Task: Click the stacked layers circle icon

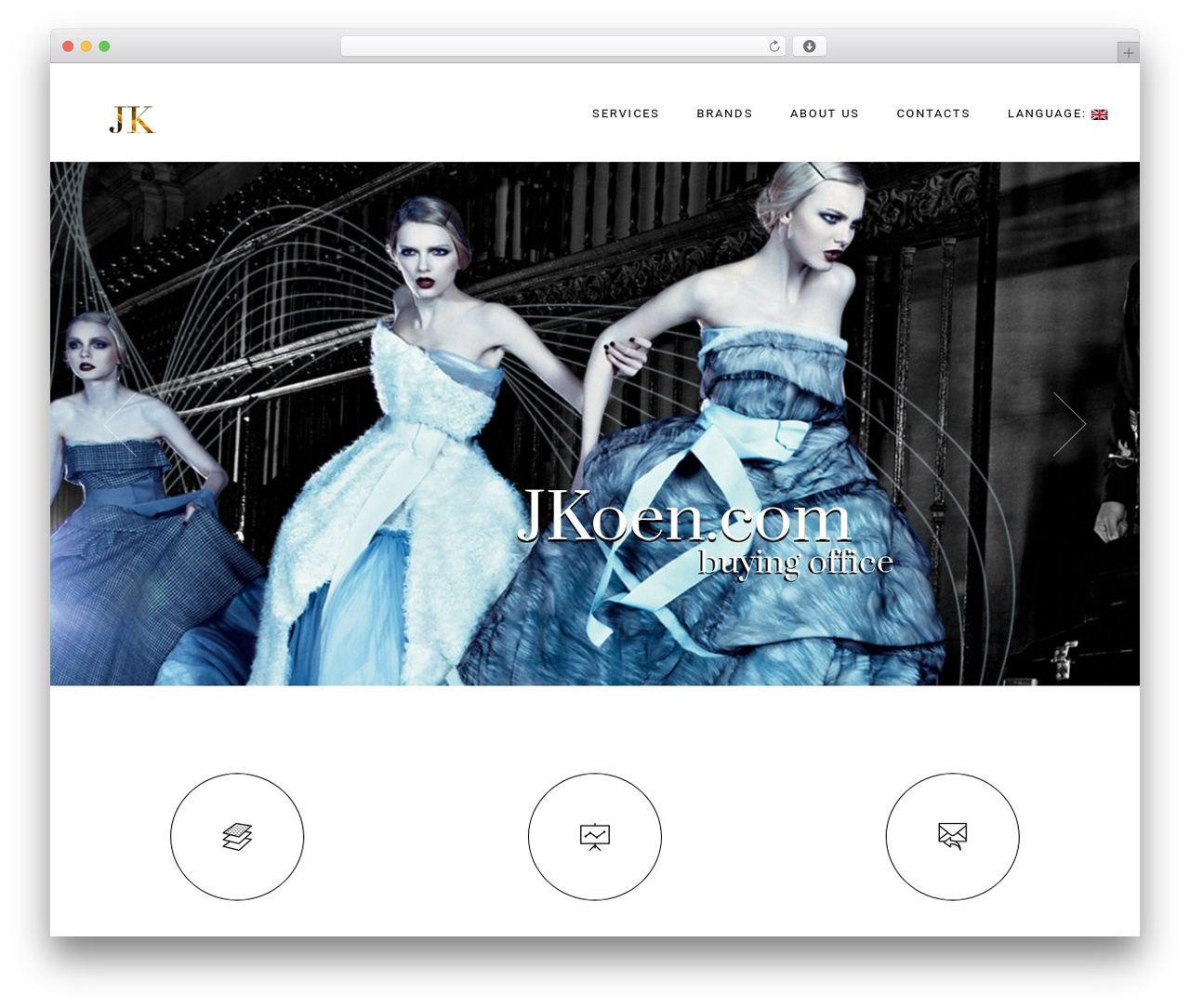Action: tap(237, 837)
